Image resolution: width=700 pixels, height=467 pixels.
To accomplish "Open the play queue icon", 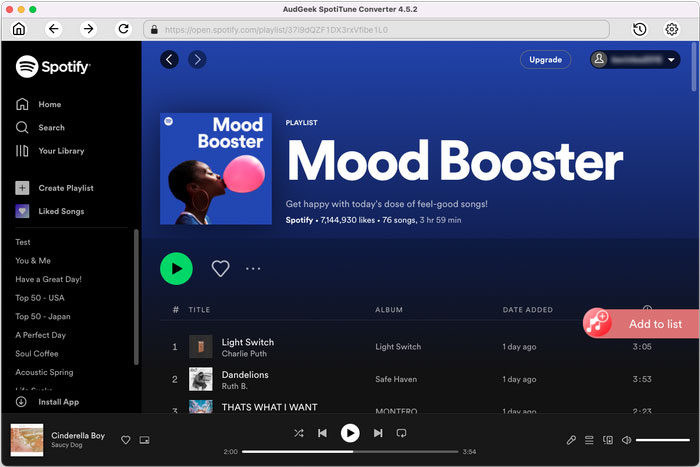I will coord(589,440).
